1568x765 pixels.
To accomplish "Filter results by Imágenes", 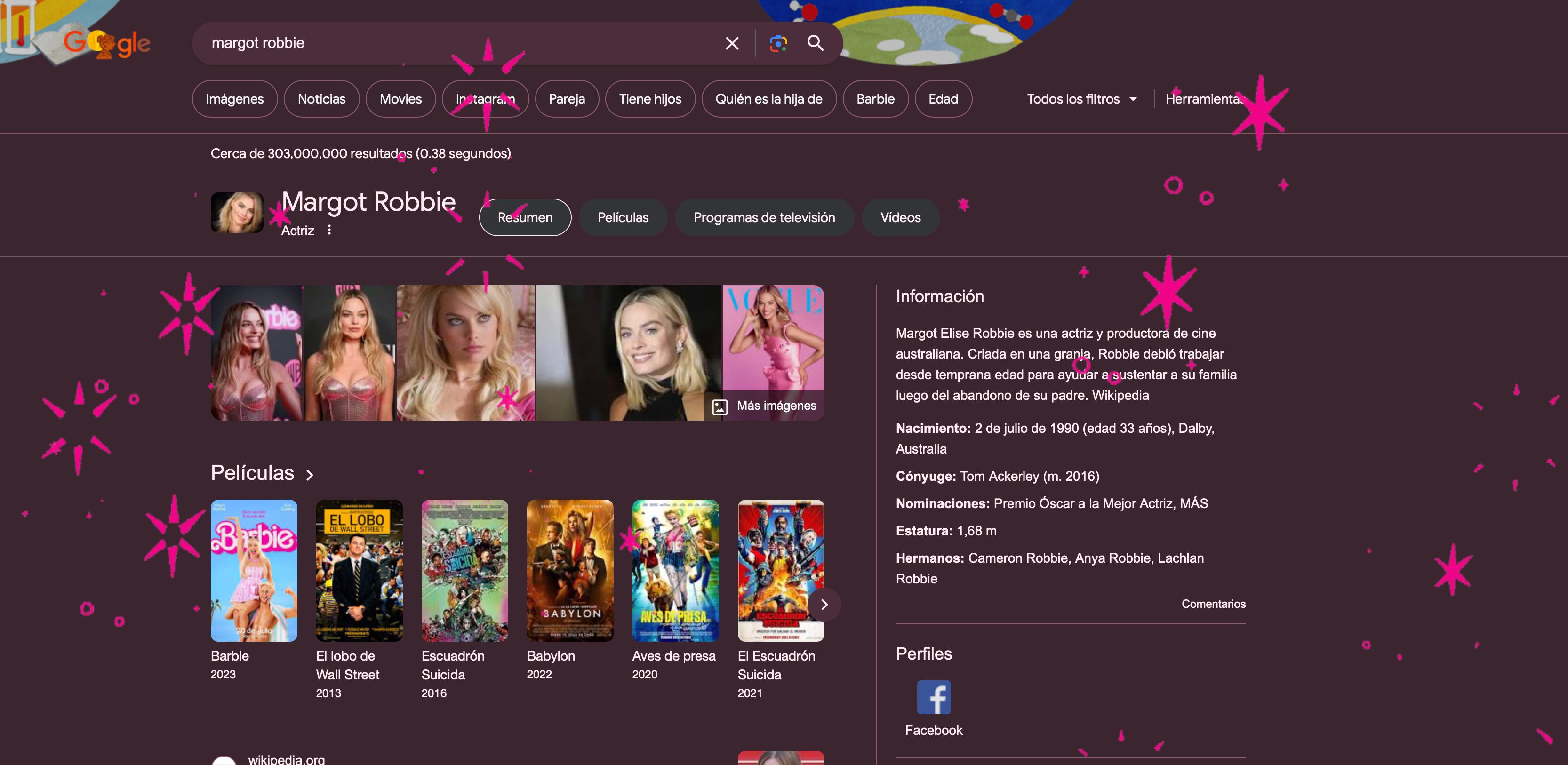I will click(x=234, y=99).
